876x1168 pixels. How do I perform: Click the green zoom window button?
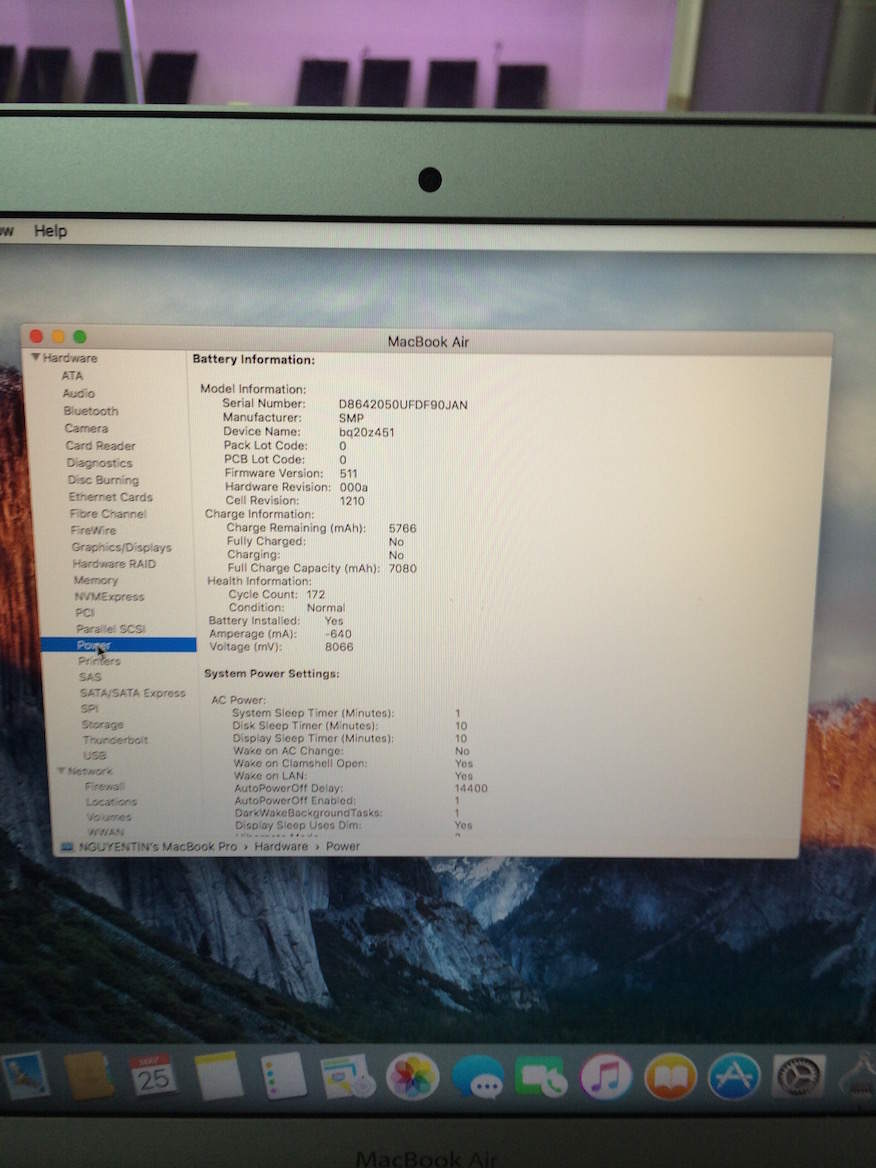80,337
